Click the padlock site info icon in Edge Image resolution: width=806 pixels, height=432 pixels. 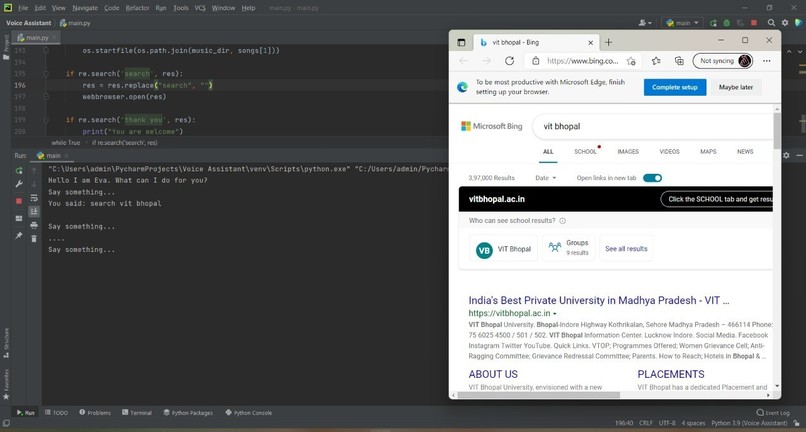click(536, 61)
